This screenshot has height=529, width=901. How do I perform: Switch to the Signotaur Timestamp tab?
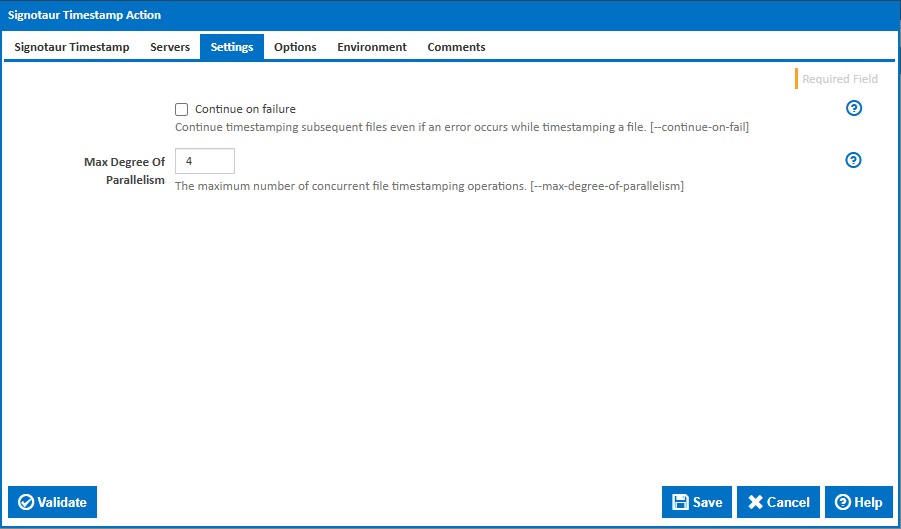coord(72,47)
